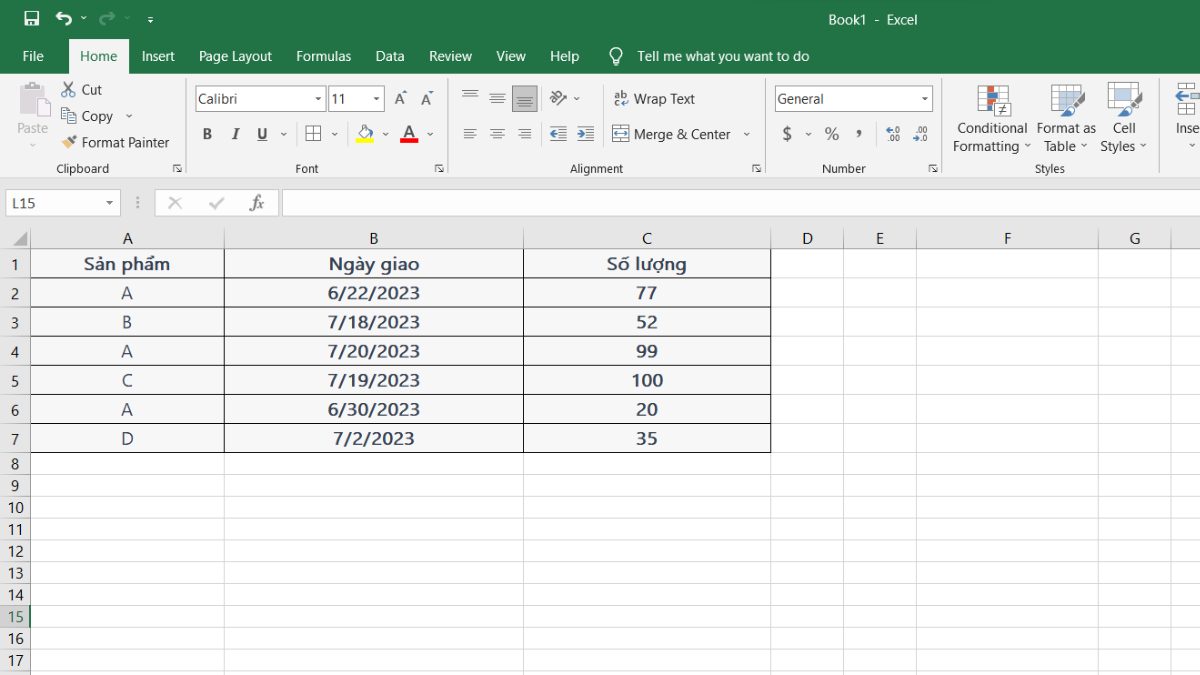
Task: Click the Increase Font Size icon
Action: click(x=400, y=99)
